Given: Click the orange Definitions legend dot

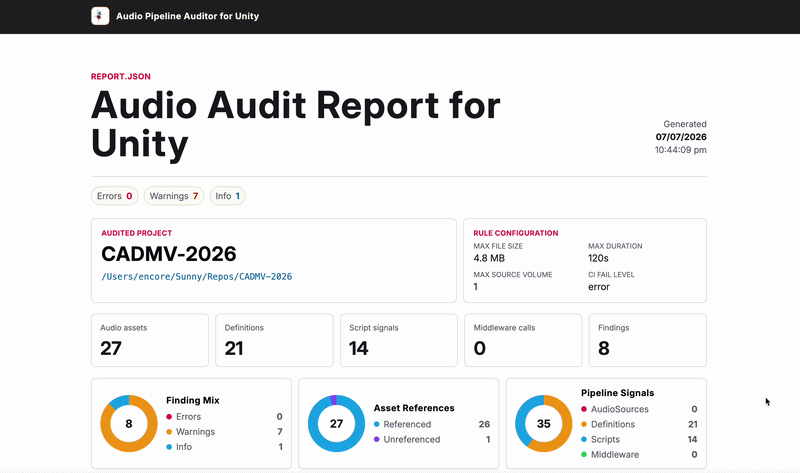Looking at the screenshot, I should coord(584,424).
